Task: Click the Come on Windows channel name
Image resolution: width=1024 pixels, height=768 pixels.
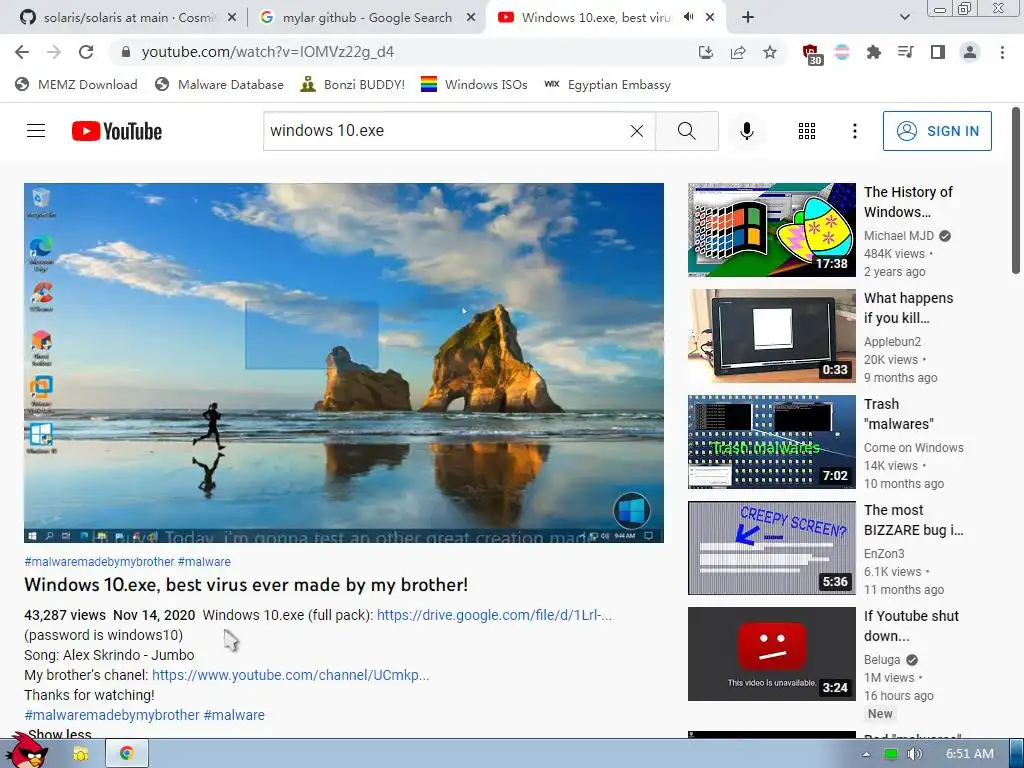Action: [x=914, y=447]
